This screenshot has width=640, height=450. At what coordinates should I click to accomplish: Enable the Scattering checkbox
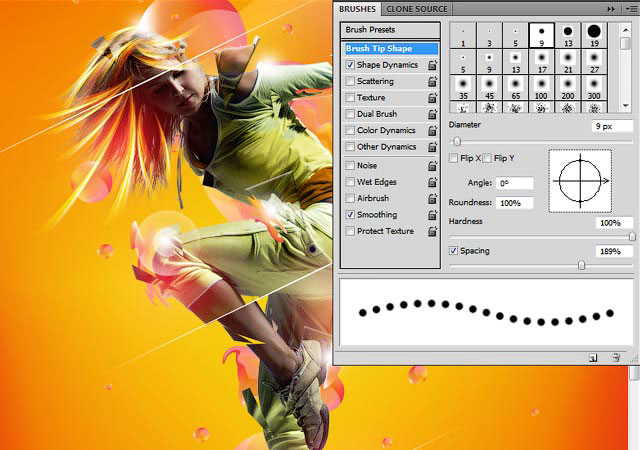pyautogui.click(x=350, y=81)
